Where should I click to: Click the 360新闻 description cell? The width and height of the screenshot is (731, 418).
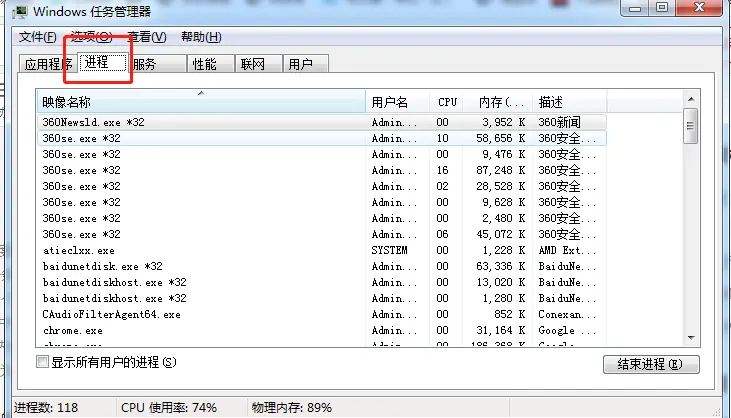coord(559,122)
